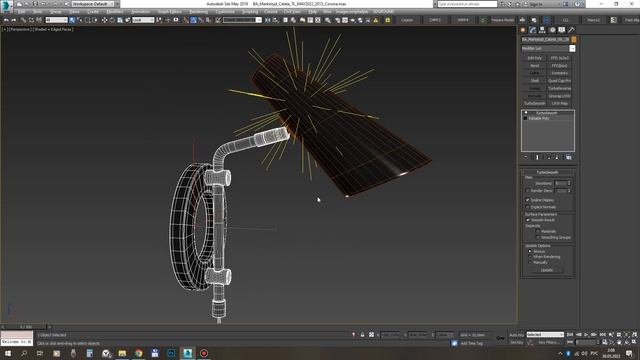Click the UVW Map modifier button
The width and height of the screenshot is (640, 360).
click(x=560, y=104)
